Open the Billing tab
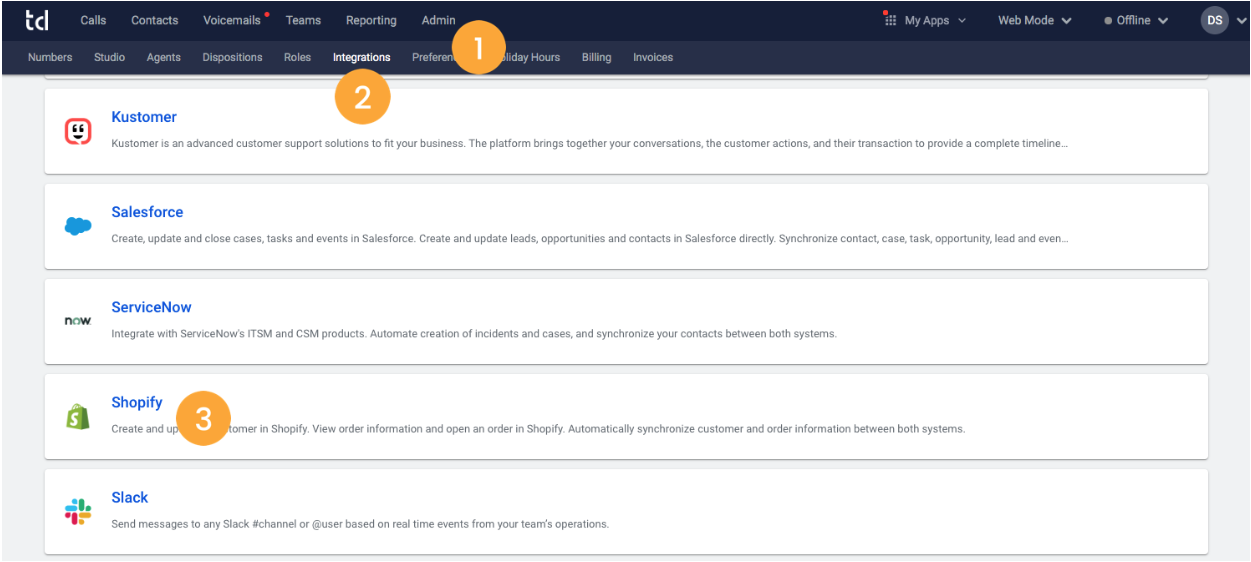The height and width of the screenshot is (562, 1251). 596,57
